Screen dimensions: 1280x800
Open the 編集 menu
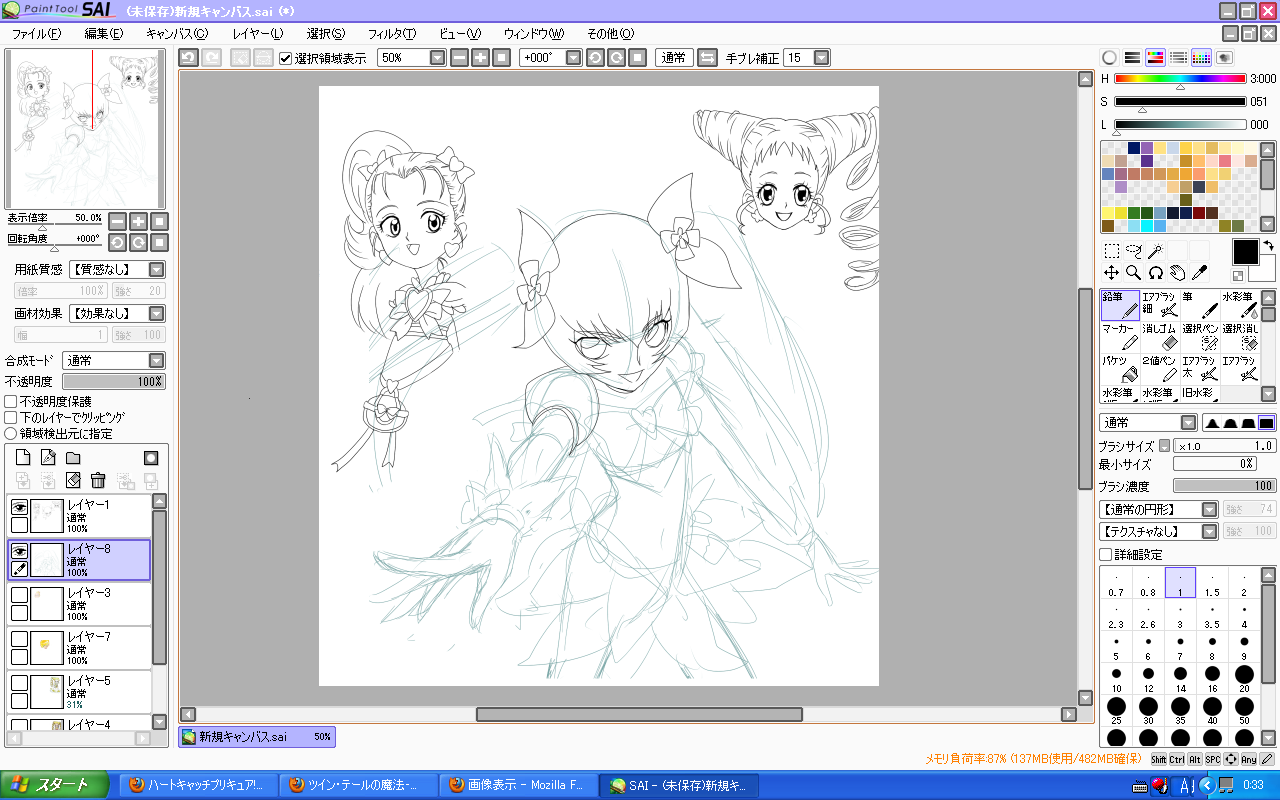tap(103, 33)
